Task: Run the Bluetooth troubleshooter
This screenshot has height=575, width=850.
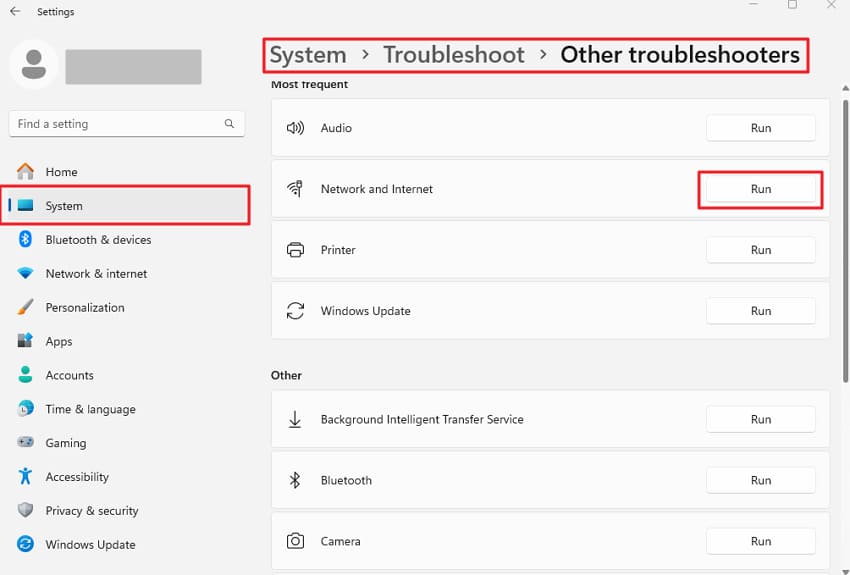Action: tap(761, 480)
